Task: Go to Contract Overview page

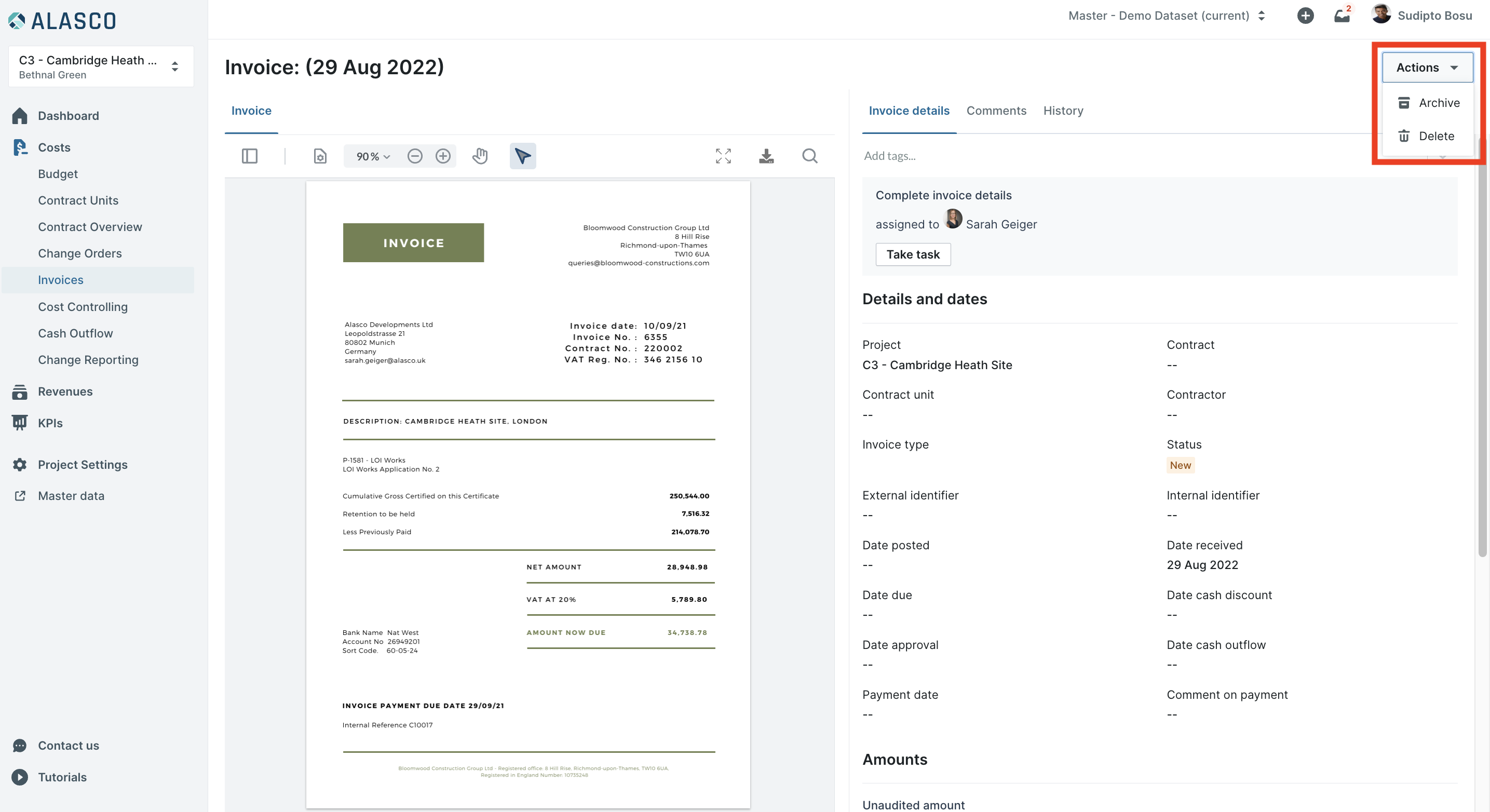Action: (x=90, y=227)
